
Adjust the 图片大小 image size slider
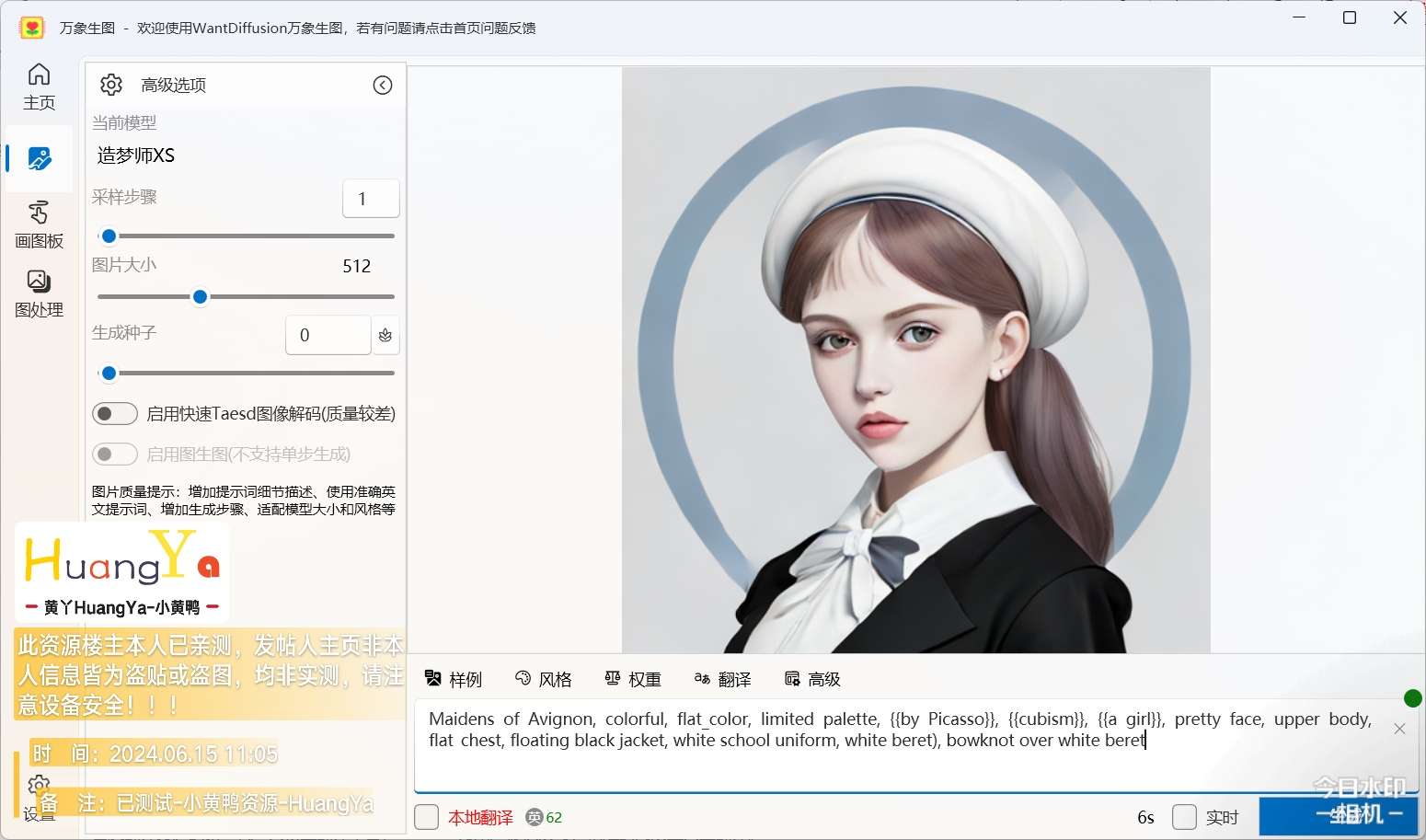[200, 296]
